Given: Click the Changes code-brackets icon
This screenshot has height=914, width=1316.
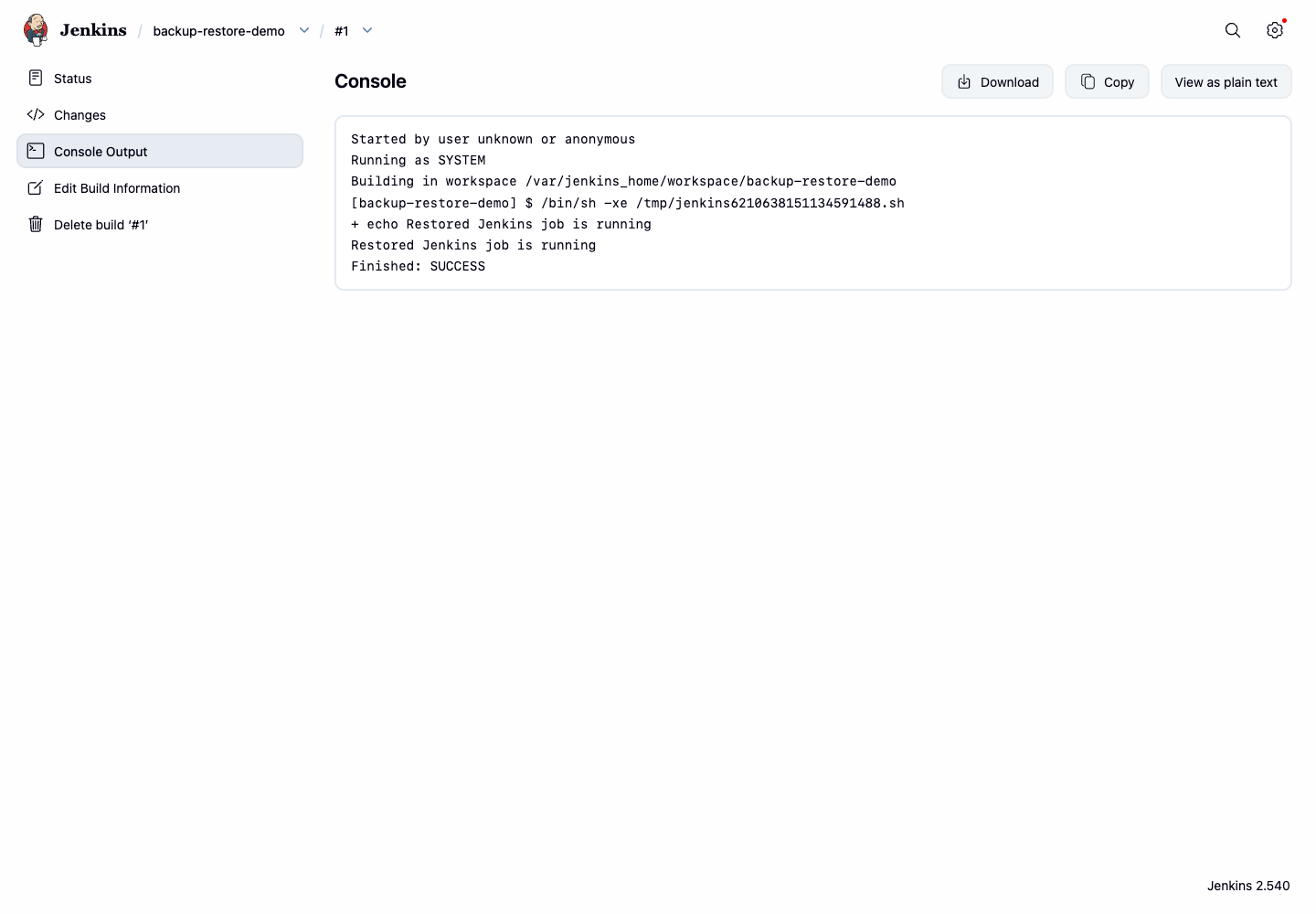Looking at the screenshot, I should tap(36, 114).
